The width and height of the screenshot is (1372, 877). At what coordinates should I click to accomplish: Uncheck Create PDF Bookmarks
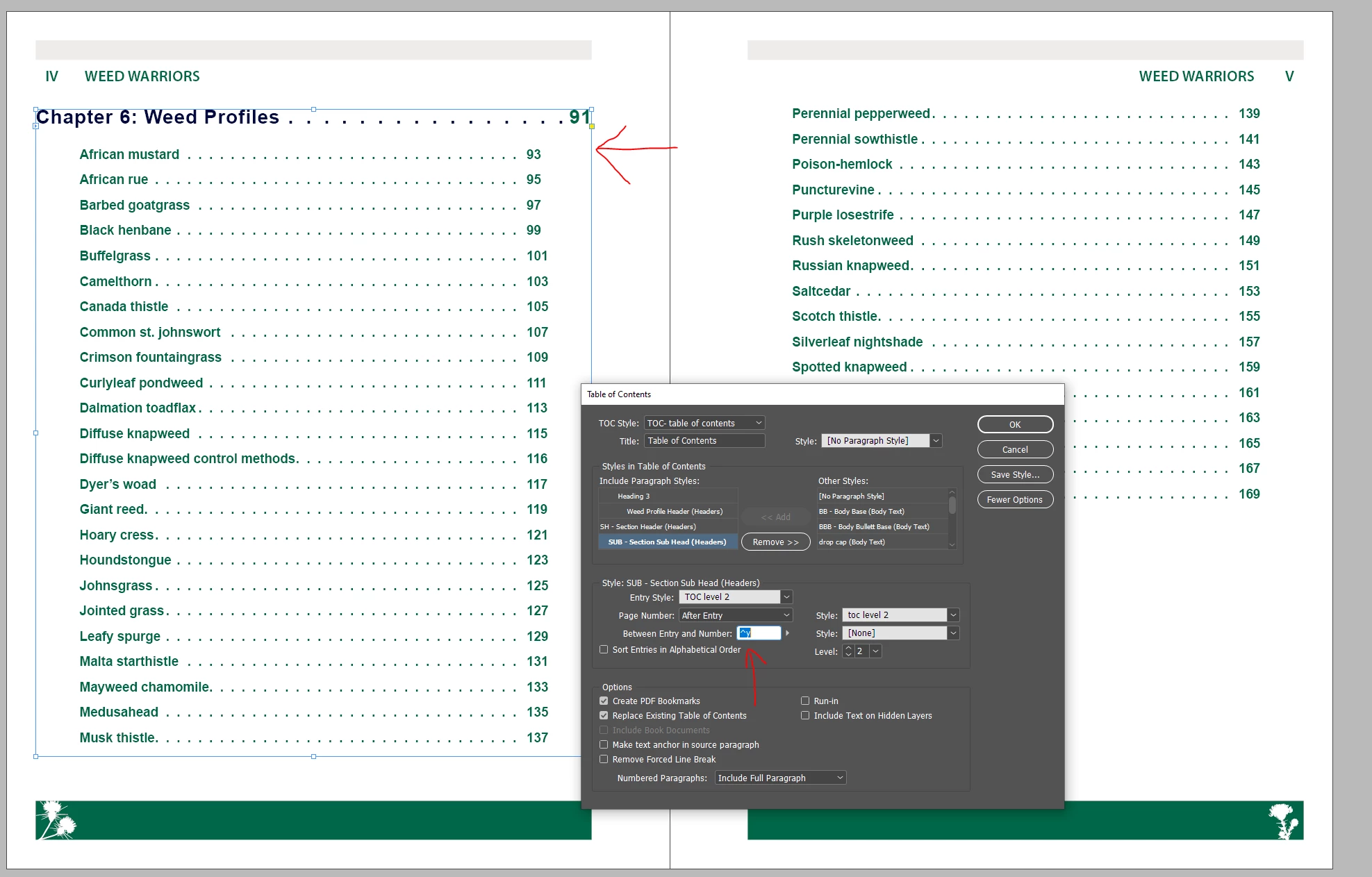click(x=604, y=701)
